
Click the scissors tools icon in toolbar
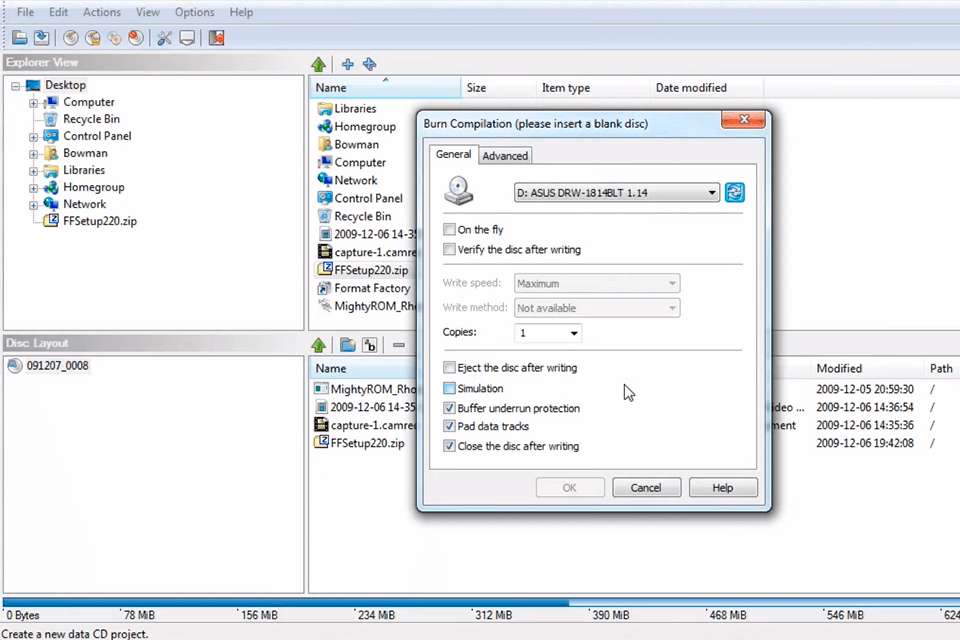tap(164, 38)
